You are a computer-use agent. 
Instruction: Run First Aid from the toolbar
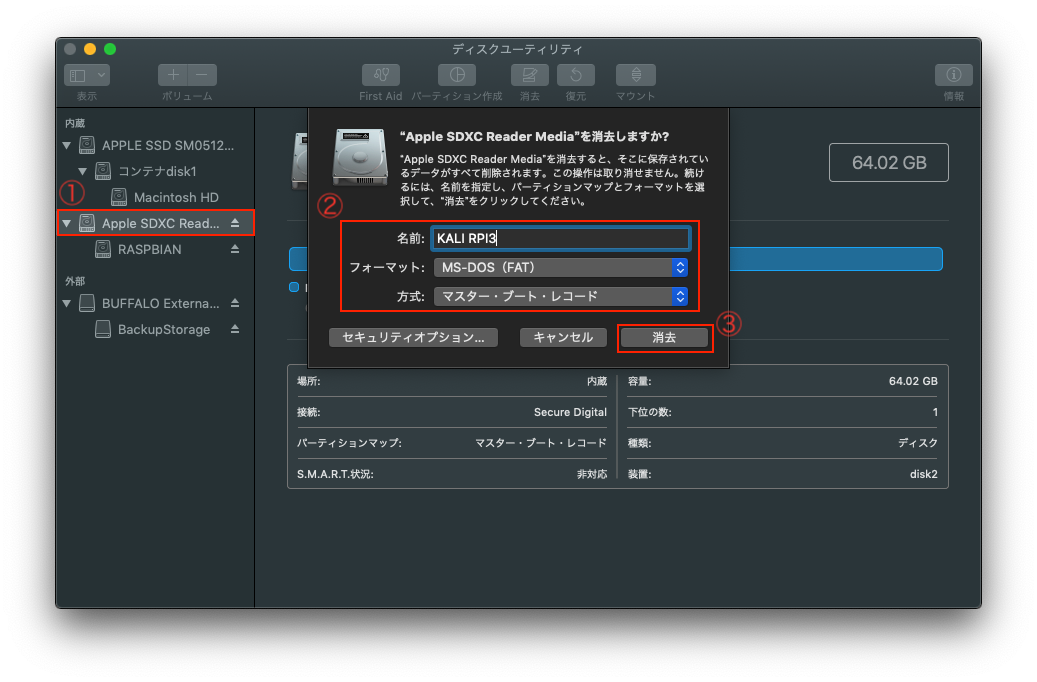[381, 75]
